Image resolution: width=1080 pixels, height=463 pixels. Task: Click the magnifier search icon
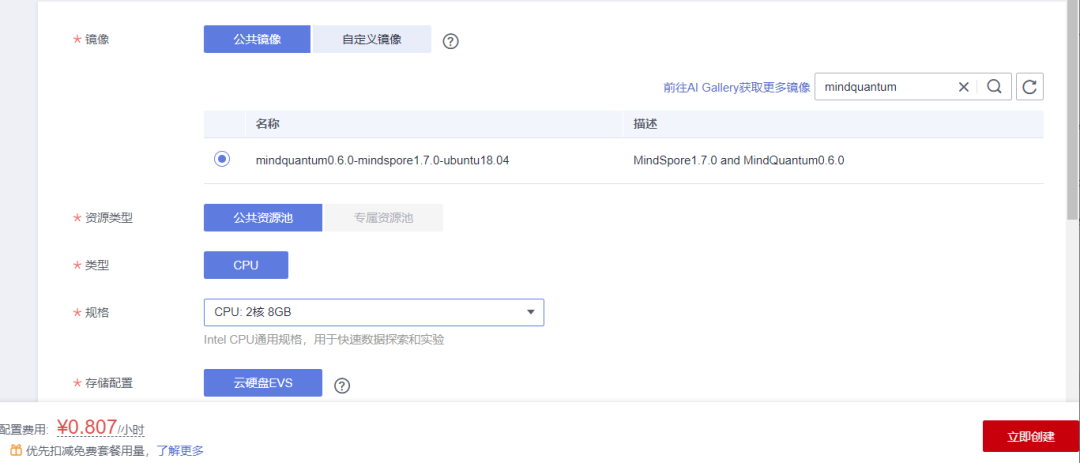tap(994, 87)
